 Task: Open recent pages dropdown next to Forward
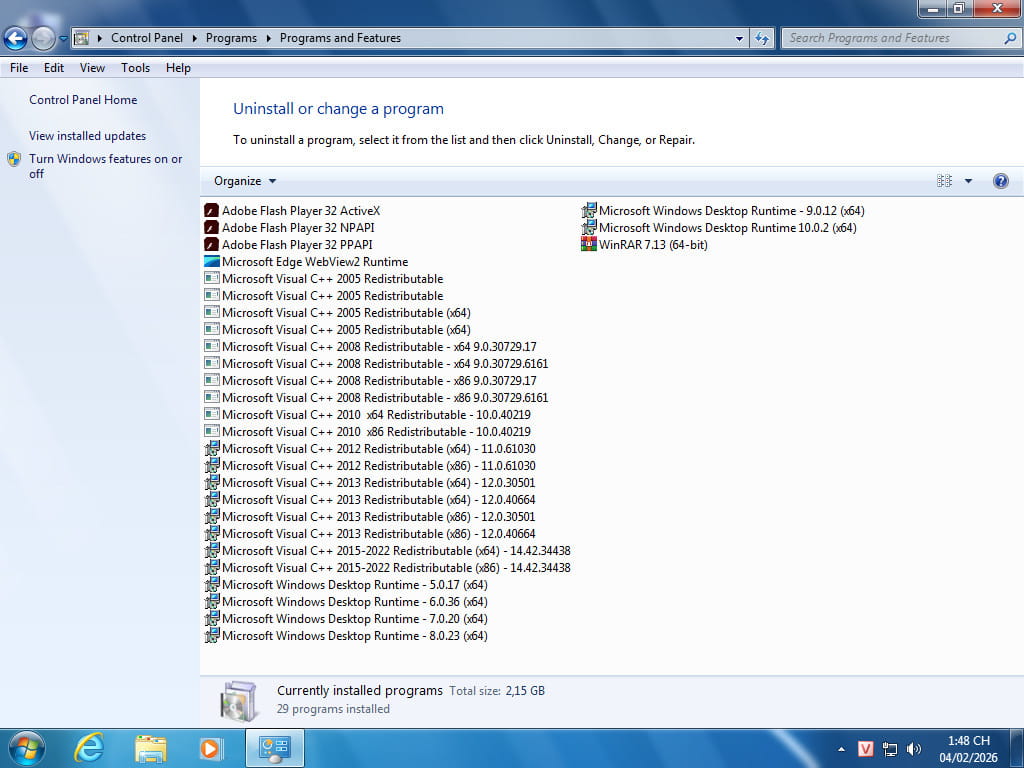63,38
